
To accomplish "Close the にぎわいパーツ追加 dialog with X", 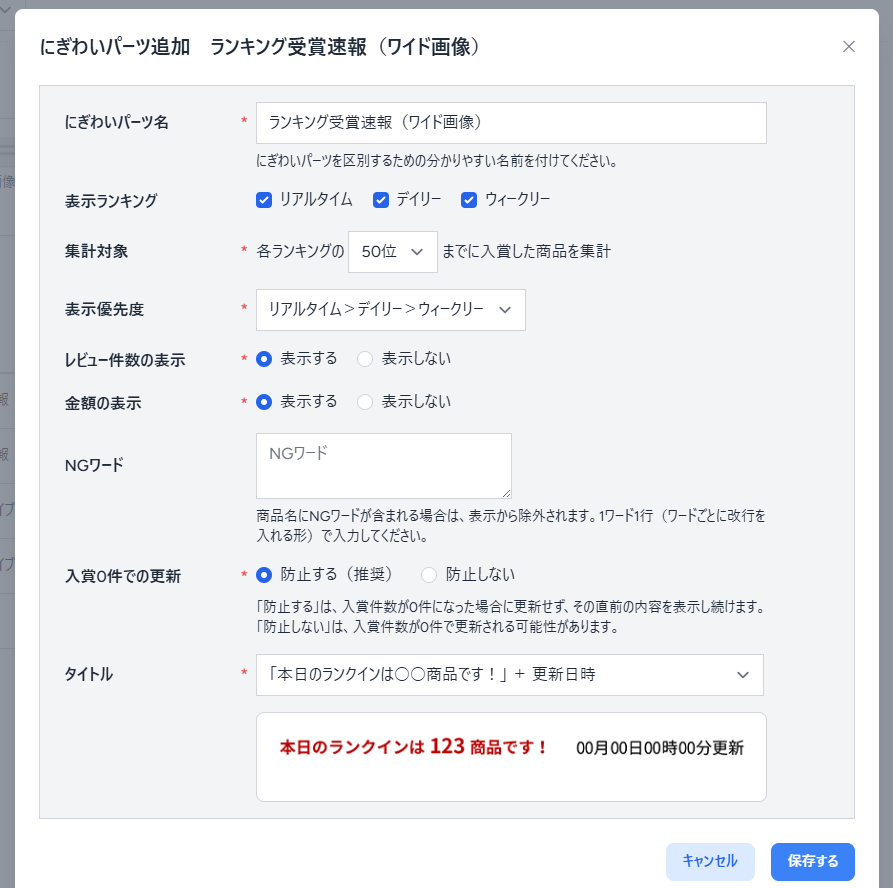I will (849, 46).
